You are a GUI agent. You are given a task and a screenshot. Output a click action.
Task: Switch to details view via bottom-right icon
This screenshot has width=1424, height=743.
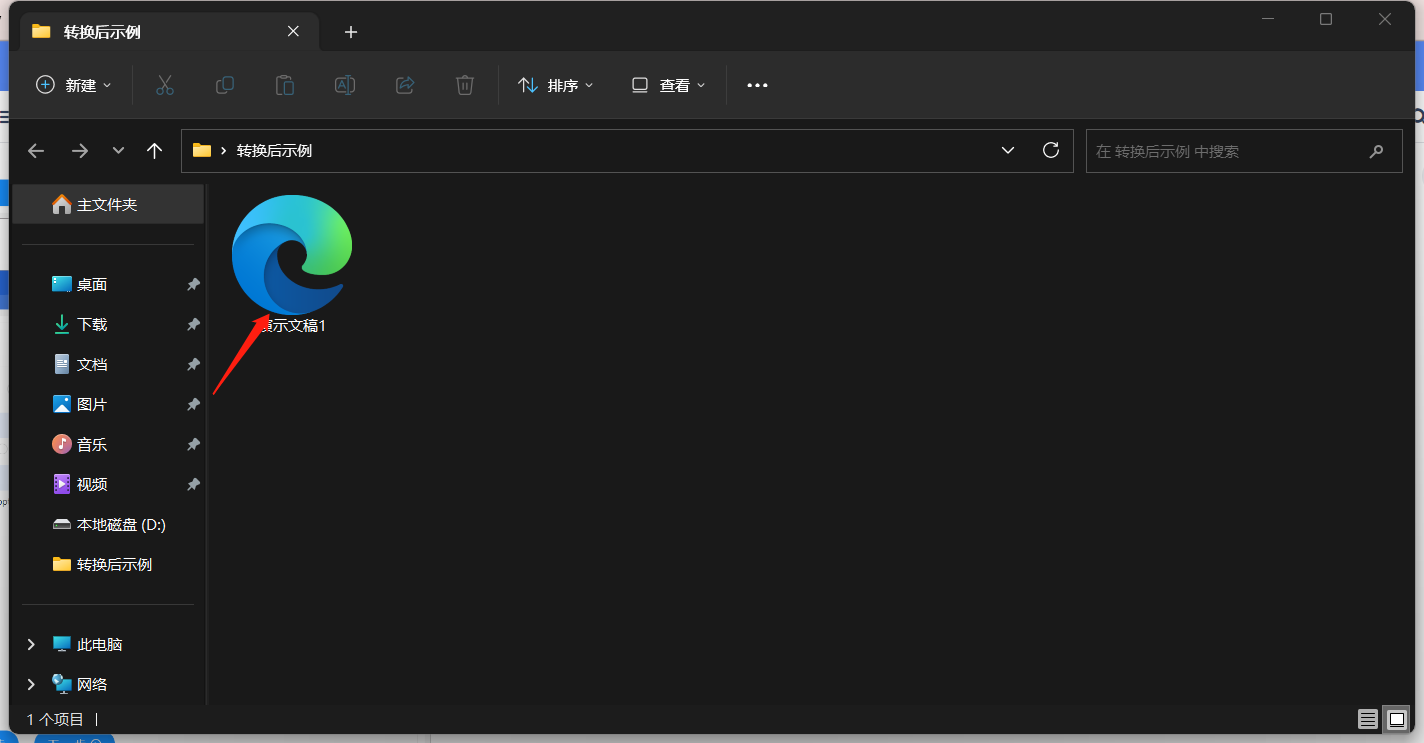[1367, 719]
